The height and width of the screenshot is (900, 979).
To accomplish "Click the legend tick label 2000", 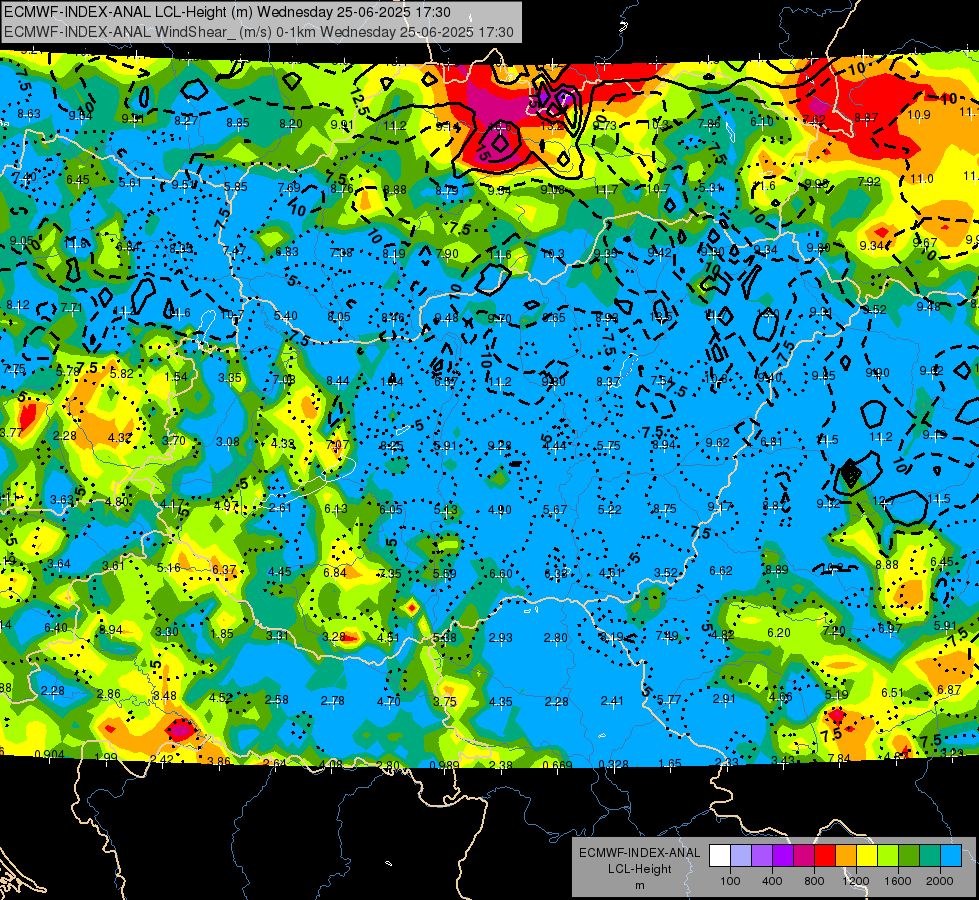I will coord(940,881).
